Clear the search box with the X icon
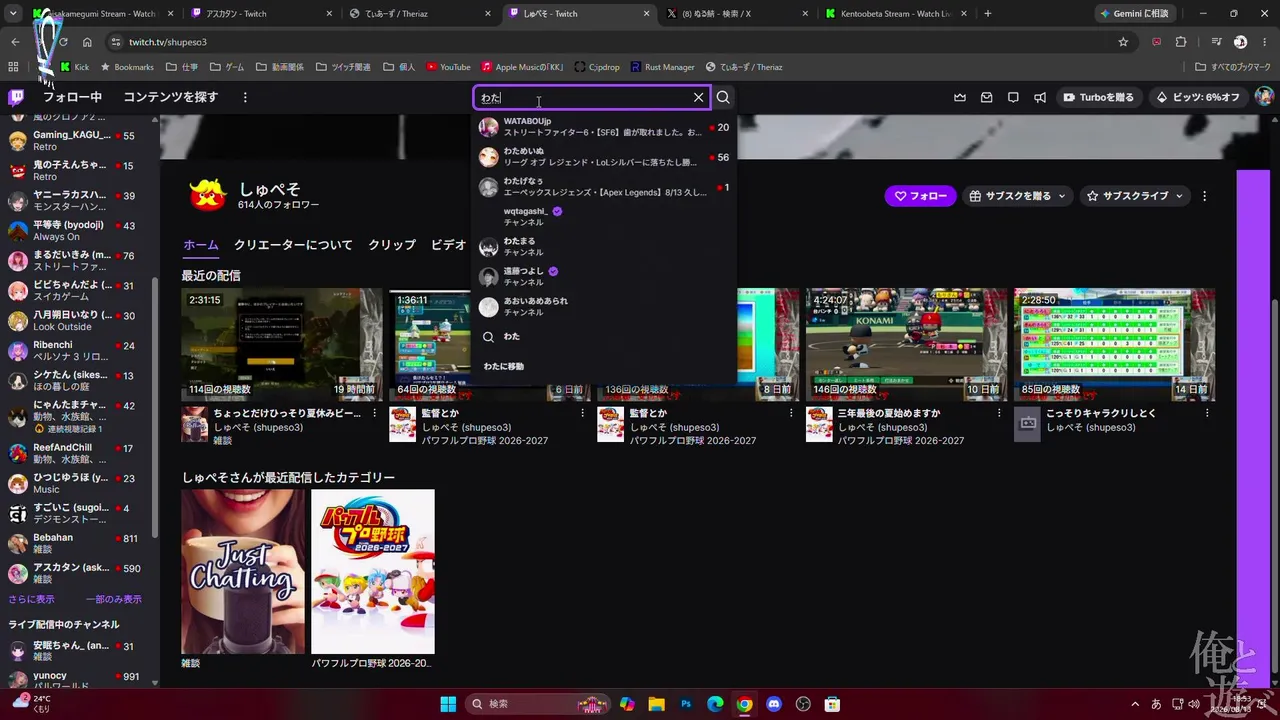 tap(699, 97)
